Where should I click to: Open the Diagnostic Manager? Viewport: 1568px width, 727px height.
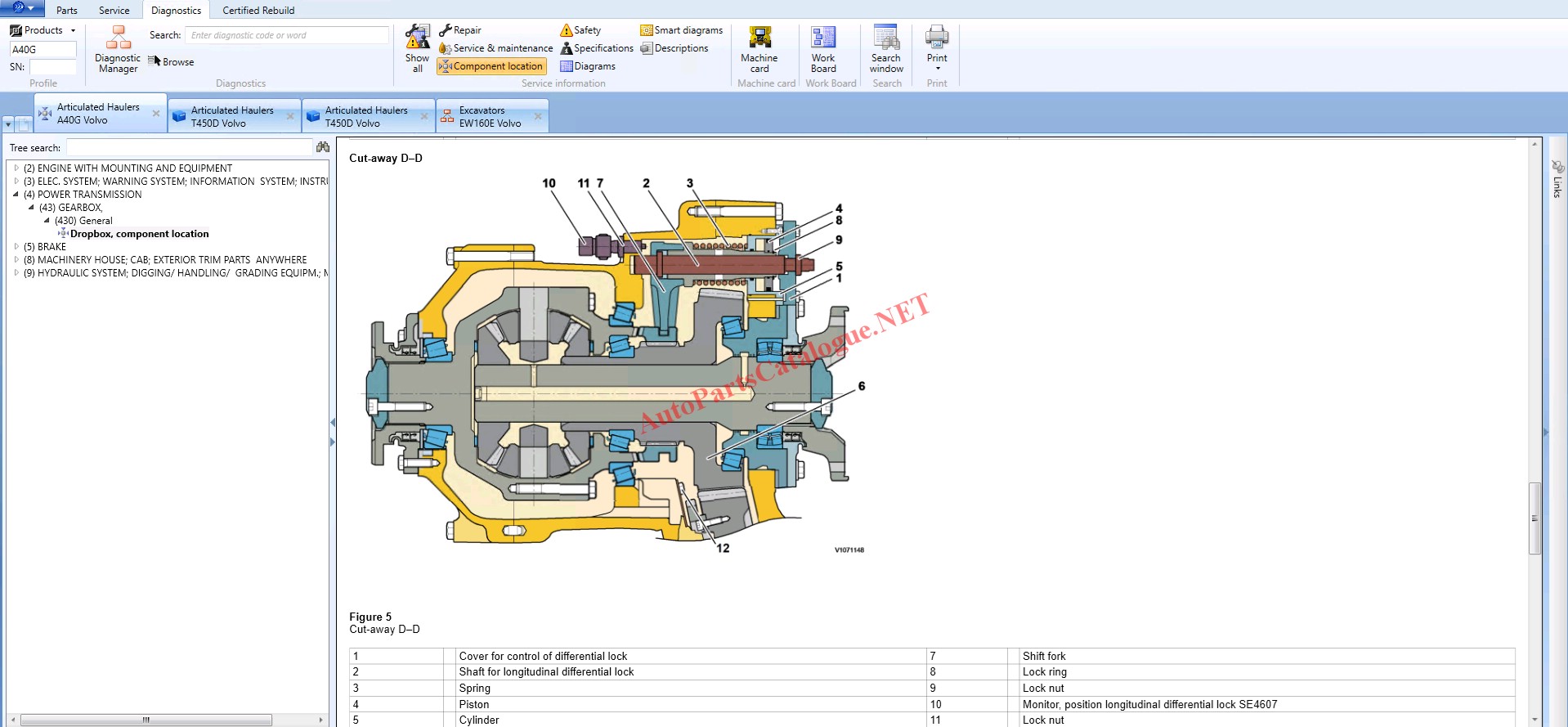click(118, 49)
